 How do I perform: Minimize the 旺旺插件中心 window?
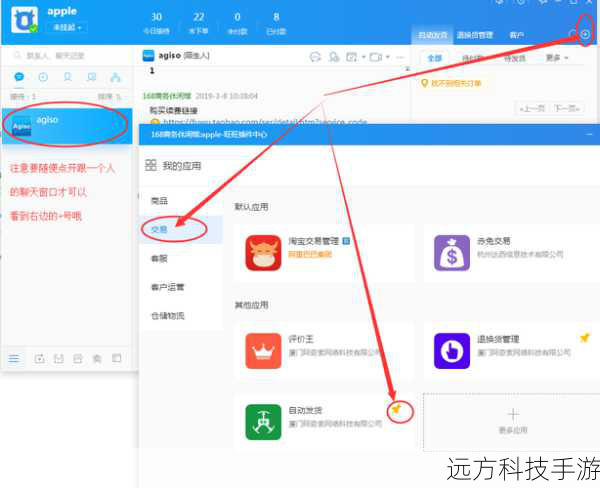(589, 135)
